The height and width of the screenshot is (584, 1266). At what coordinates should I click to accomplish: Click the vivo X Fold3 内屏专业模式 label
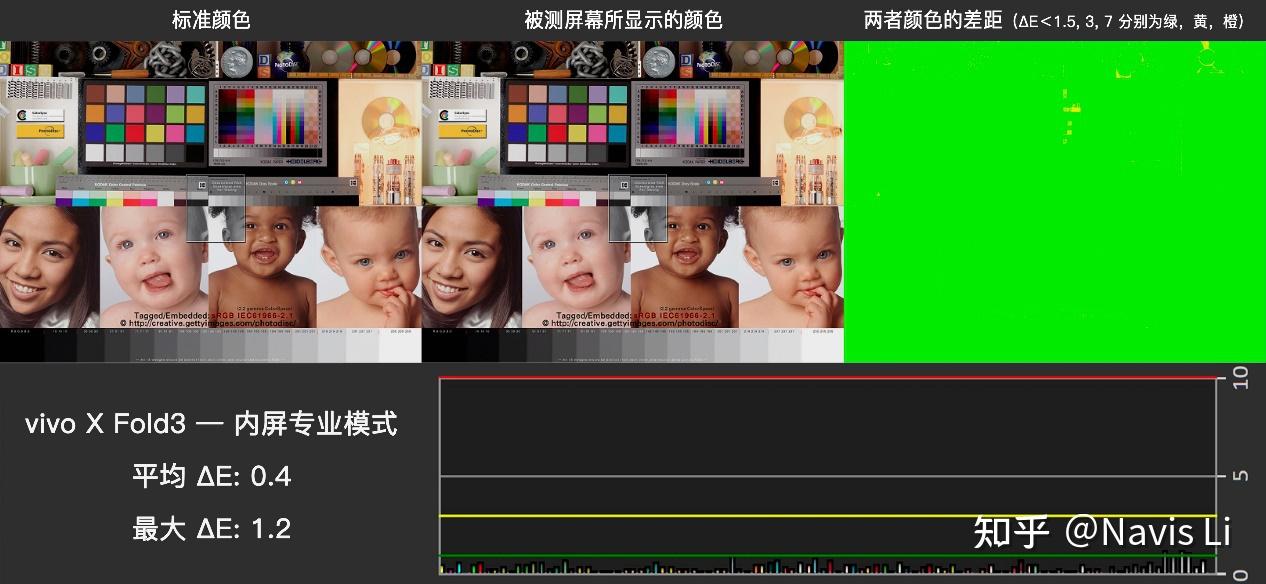coord(212,424)
